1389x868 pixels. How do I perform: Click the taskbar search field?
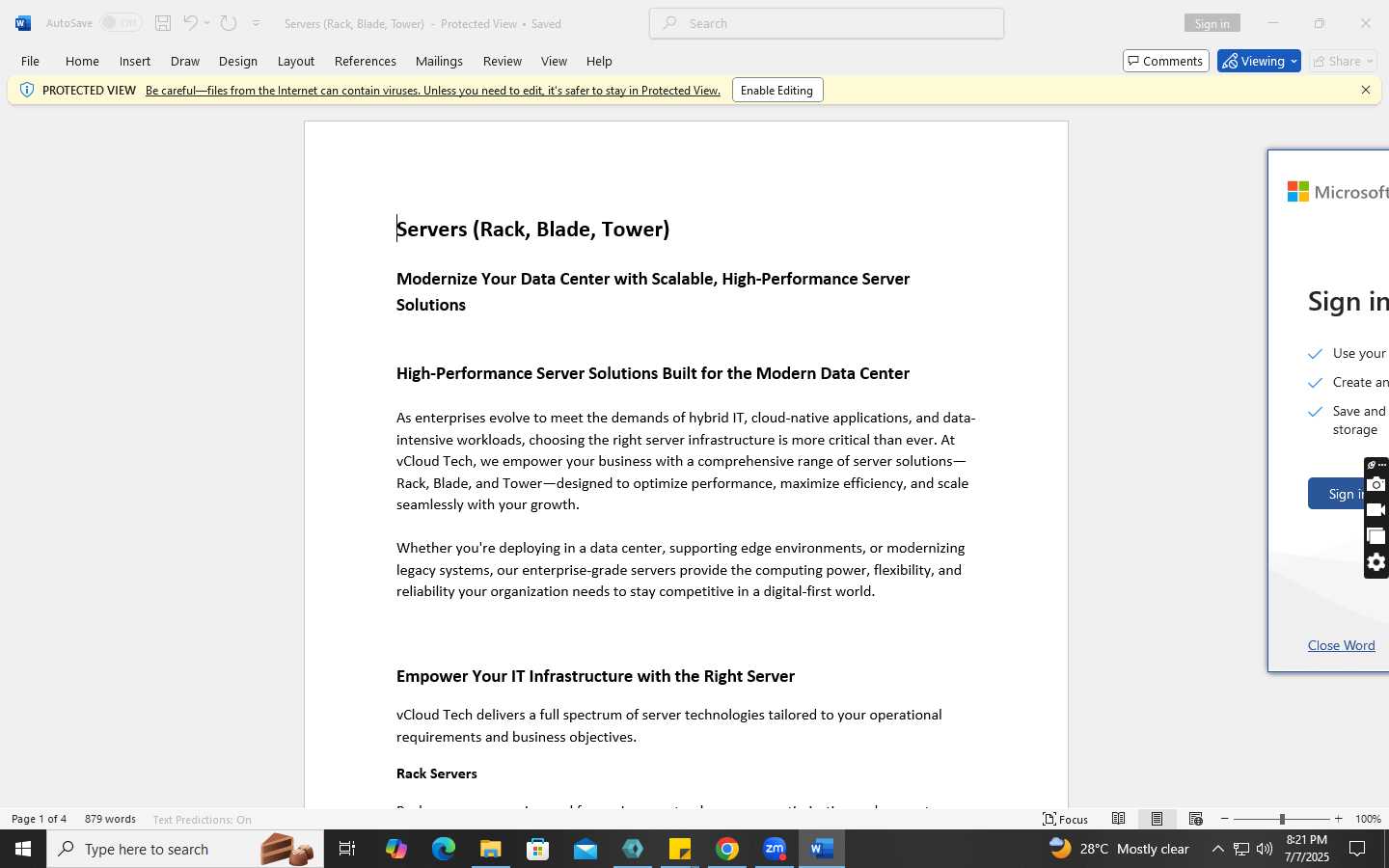(x=185, y=849)
